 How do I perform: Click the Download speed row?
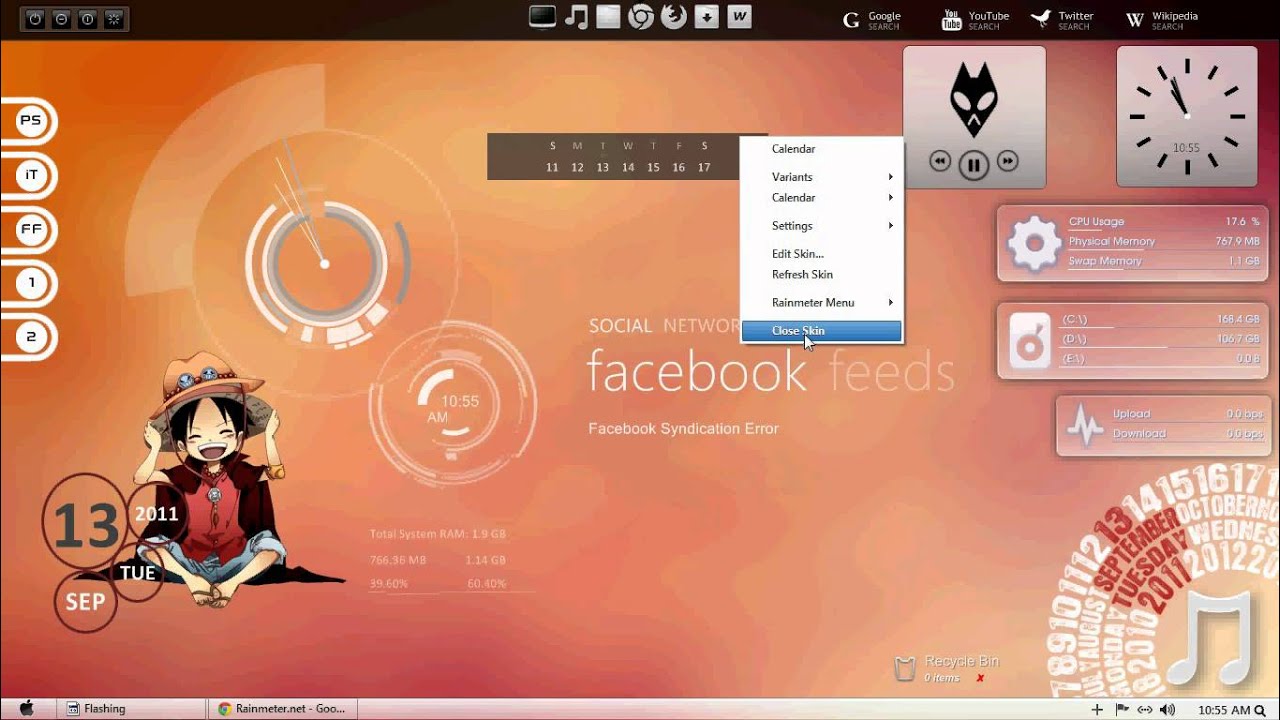[1188, 434]
